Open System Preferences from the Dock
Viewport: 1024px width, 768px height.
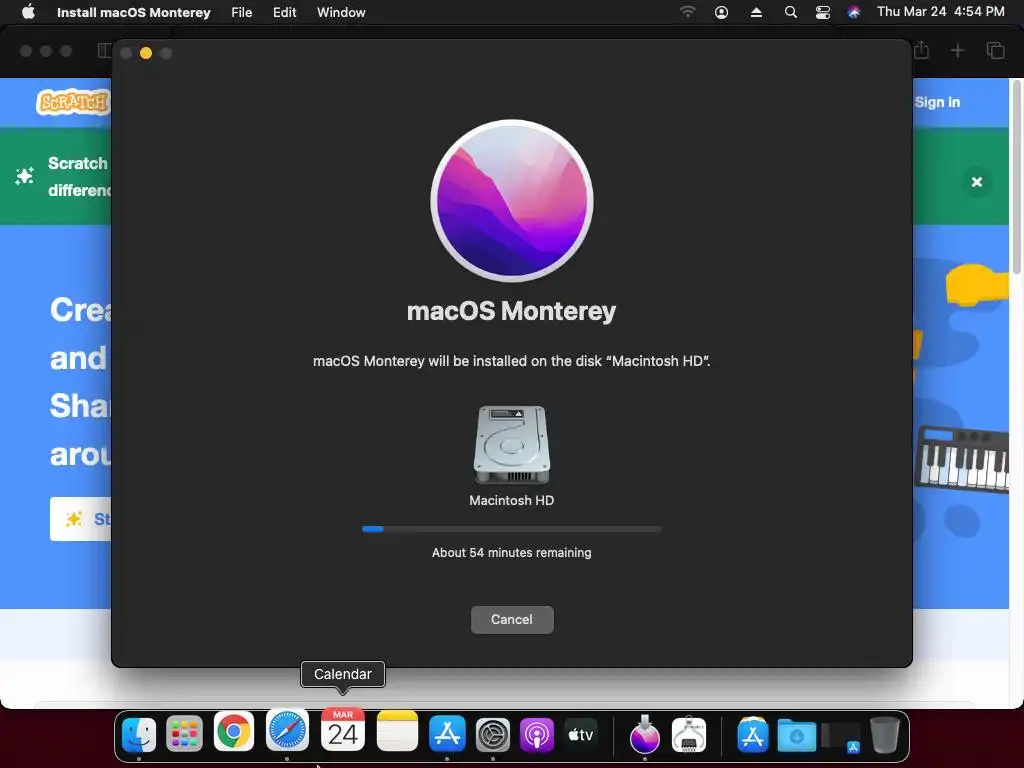(492, 735)
